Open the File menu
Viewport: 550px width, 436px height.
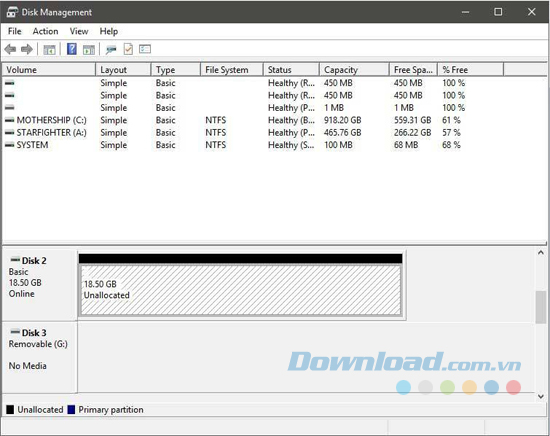15,31
